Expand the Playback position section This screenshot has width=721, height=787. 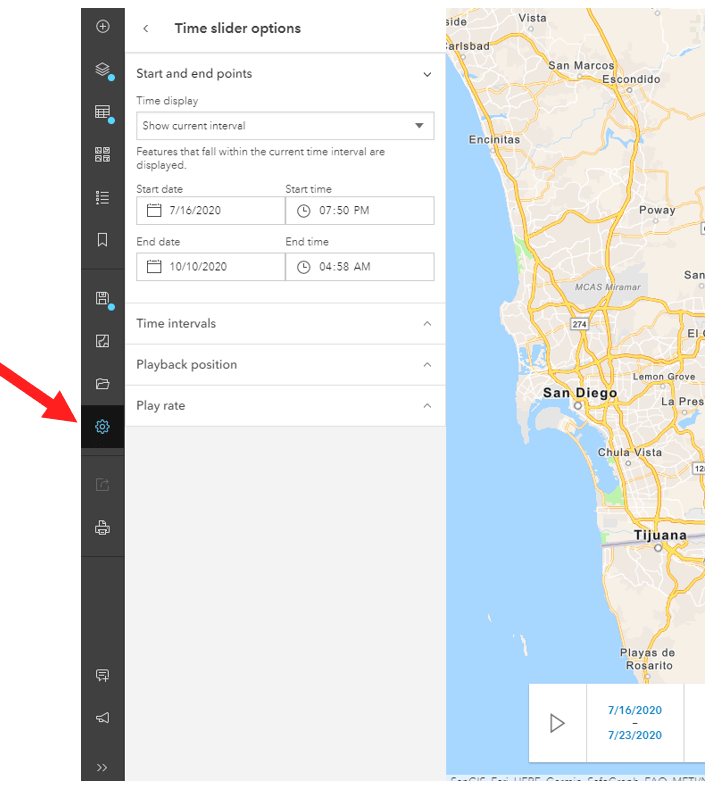[285, 365]
